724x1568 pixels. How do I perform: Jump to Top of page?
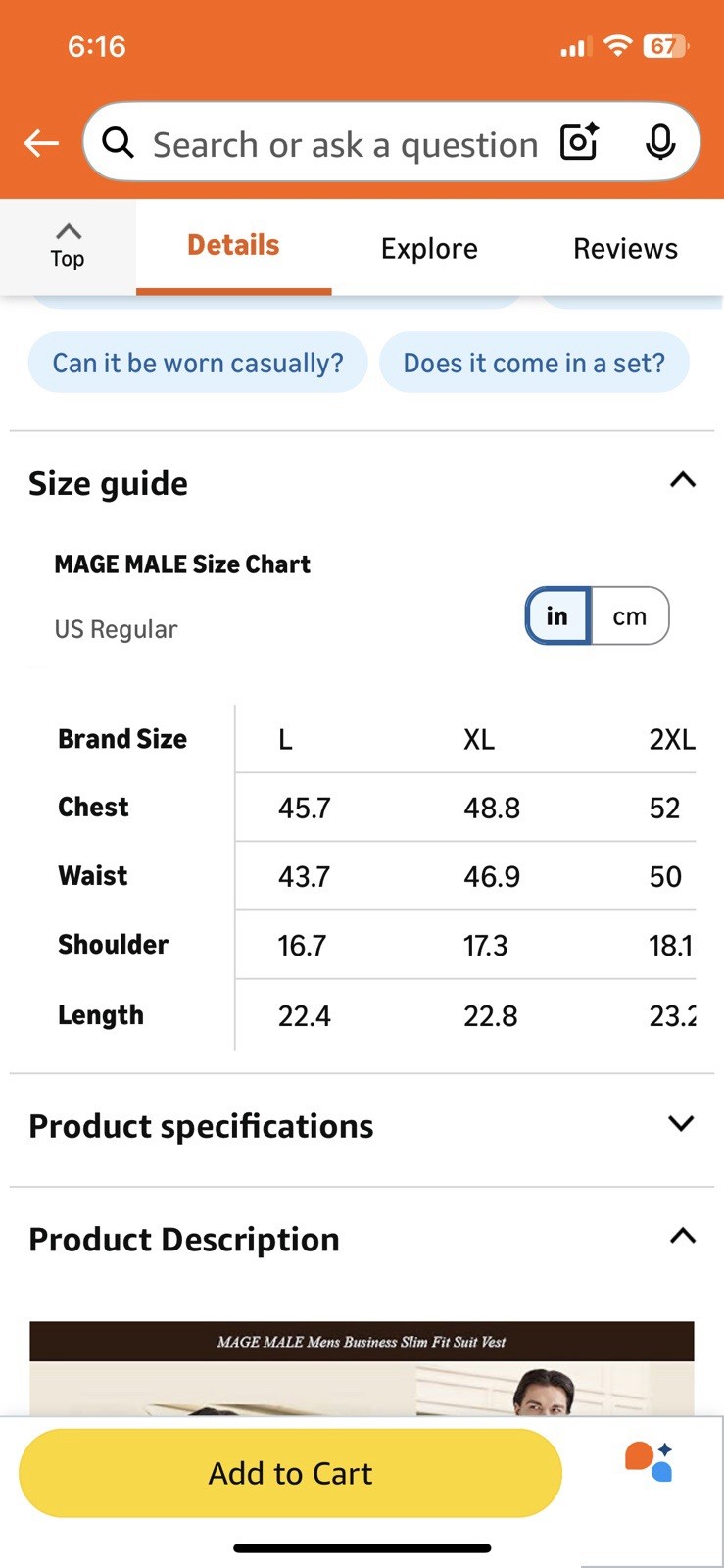(x=68, y=246)
